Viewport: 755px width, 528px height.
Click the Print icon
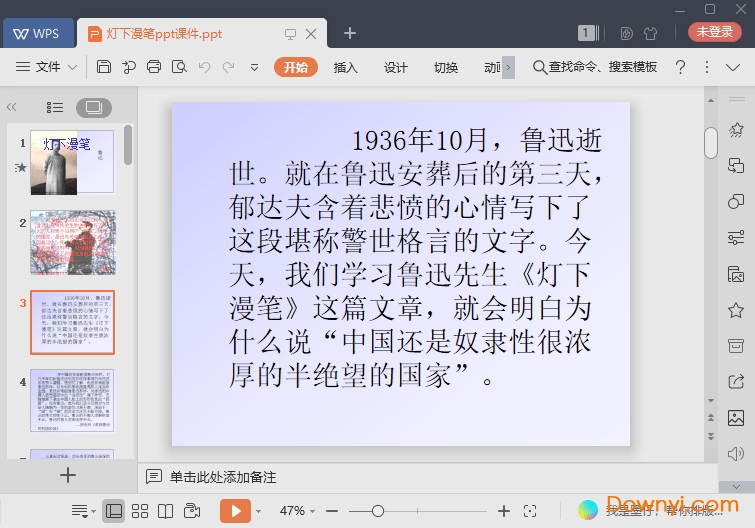[154, 67]
